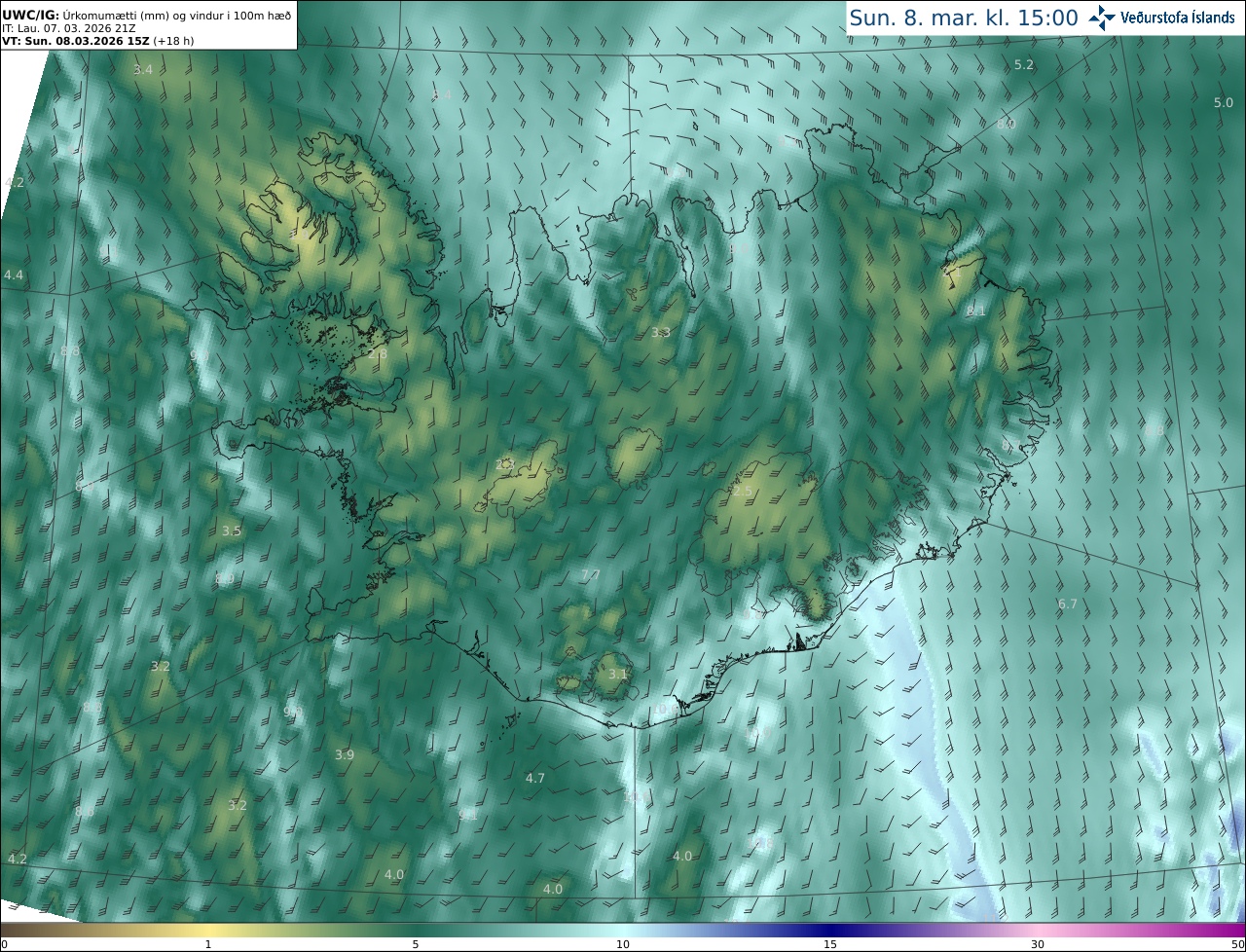Click the UWC/IG Úrkomumætti title line
This screenshot has width=1246, height=952.
(147, 14)
